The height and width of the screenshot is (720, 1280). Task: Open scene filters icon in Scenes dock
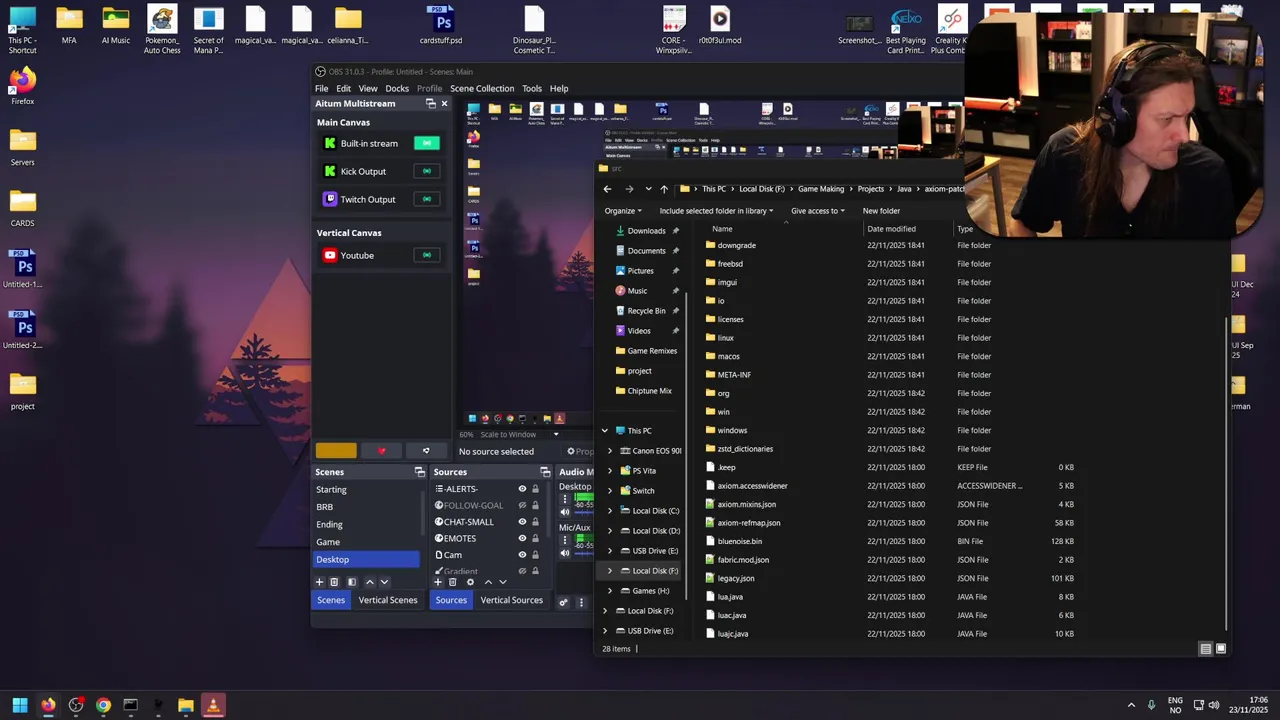tap(351, 582)
